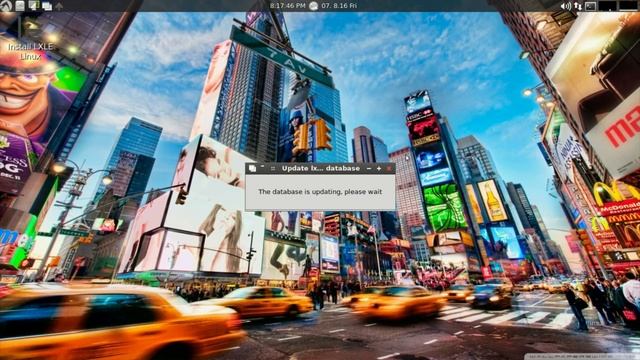Open the Update database window menu icon
This screenshot has width=640, height=360.
(x=252, y=168)
